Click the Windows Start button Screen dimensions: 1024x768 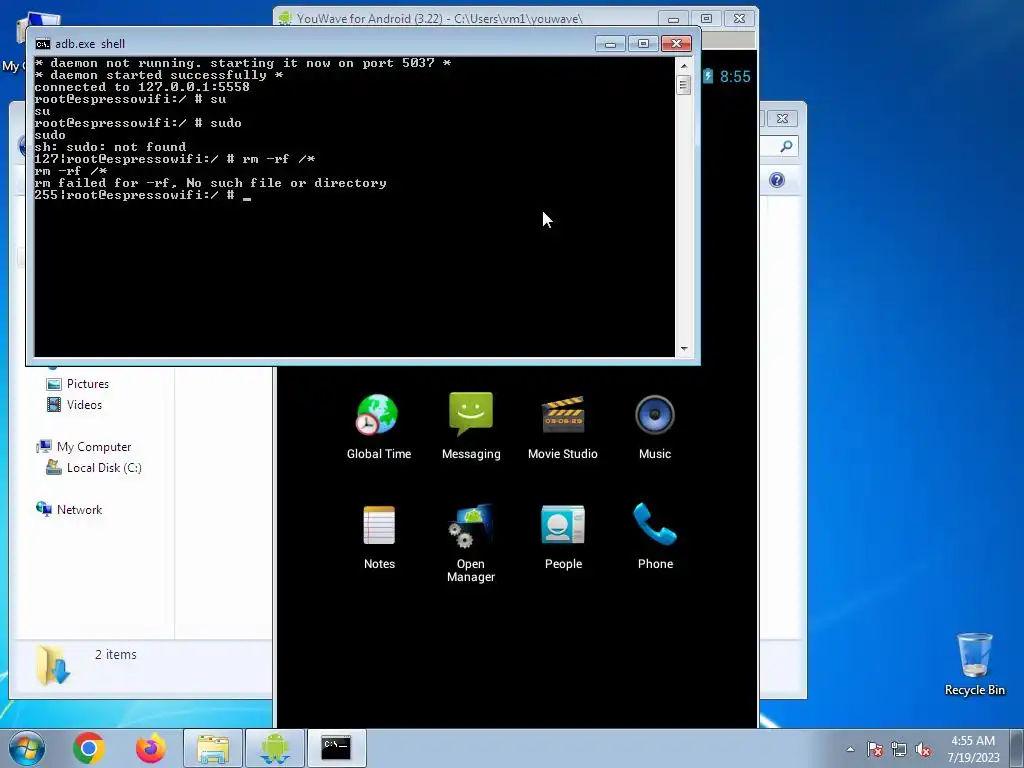point(26,748)
